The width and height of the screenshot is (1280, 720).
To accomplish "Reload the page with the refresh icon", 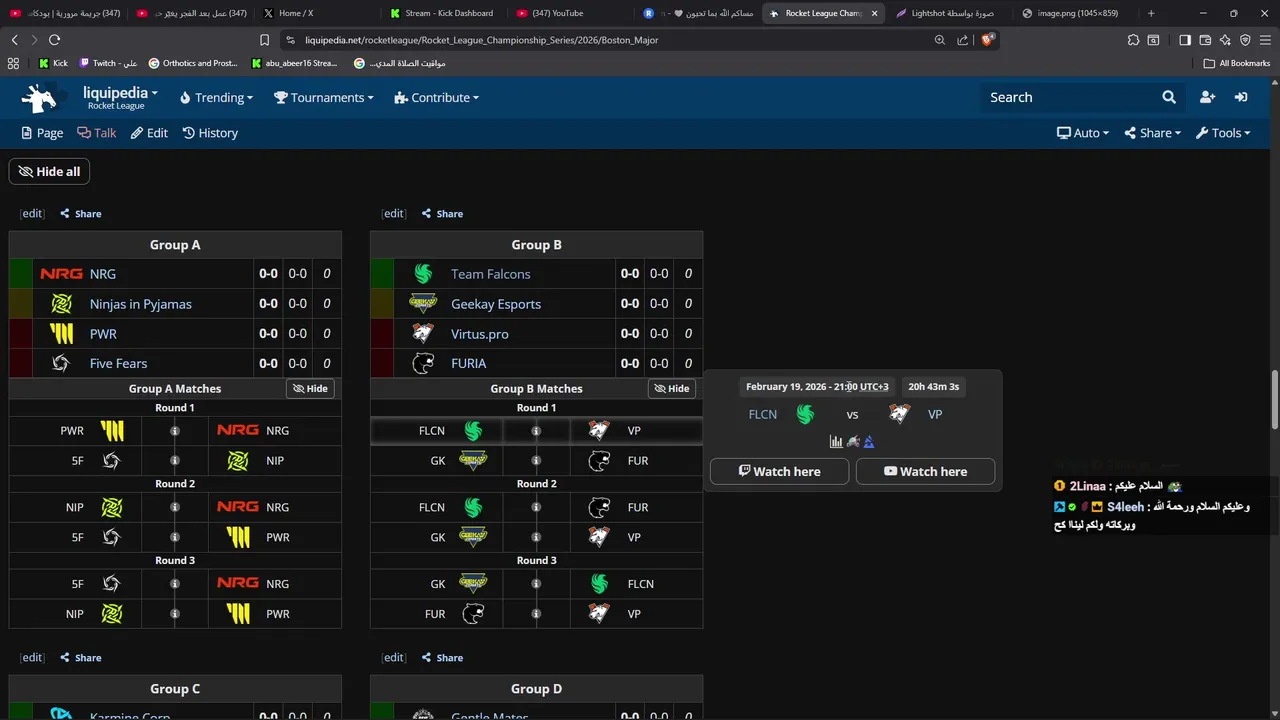I will click(x=54, y=40).
